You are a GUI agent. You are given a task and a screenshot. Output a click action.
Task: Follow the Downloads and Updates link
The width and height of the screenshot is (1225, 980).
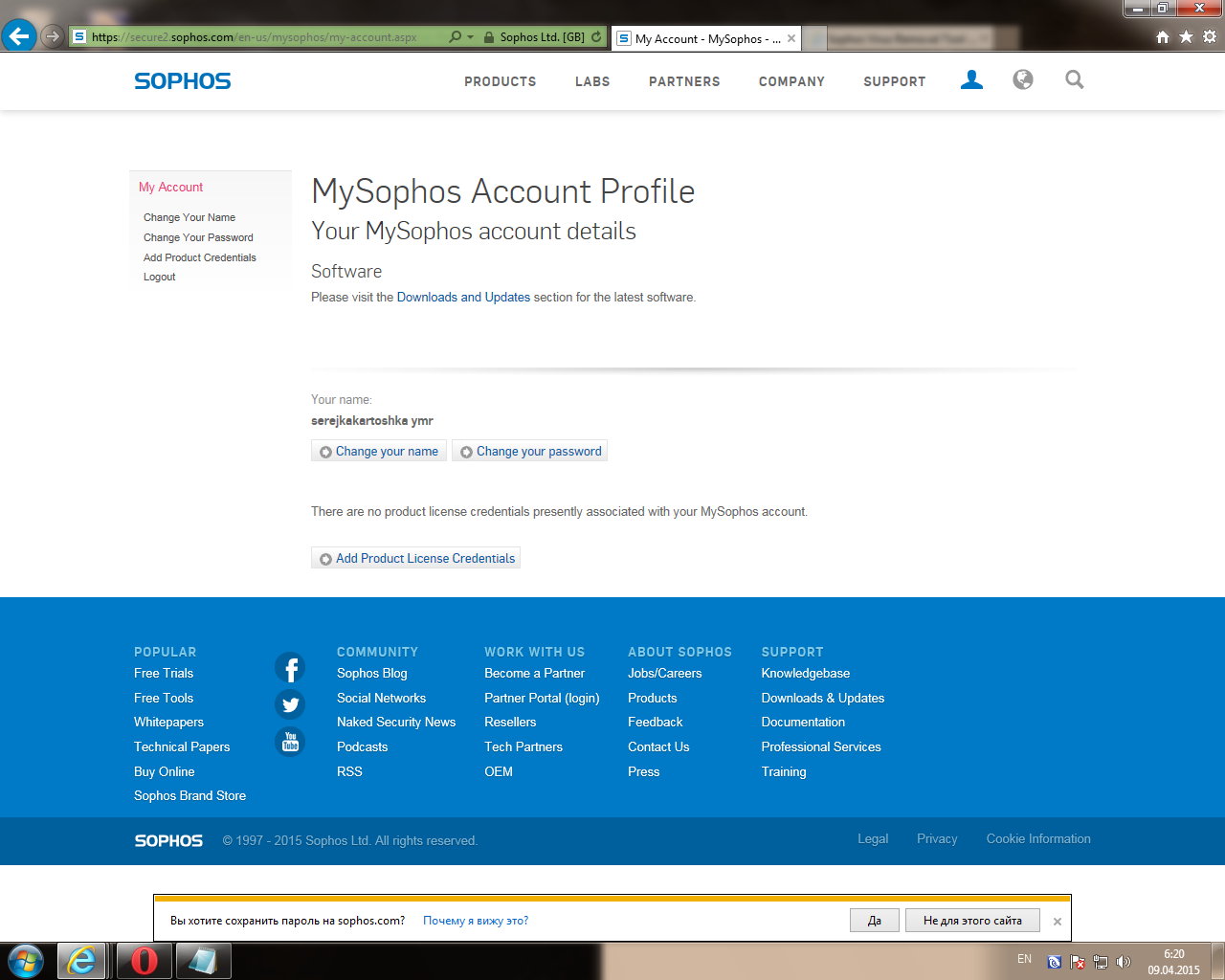tap(463, 298)
